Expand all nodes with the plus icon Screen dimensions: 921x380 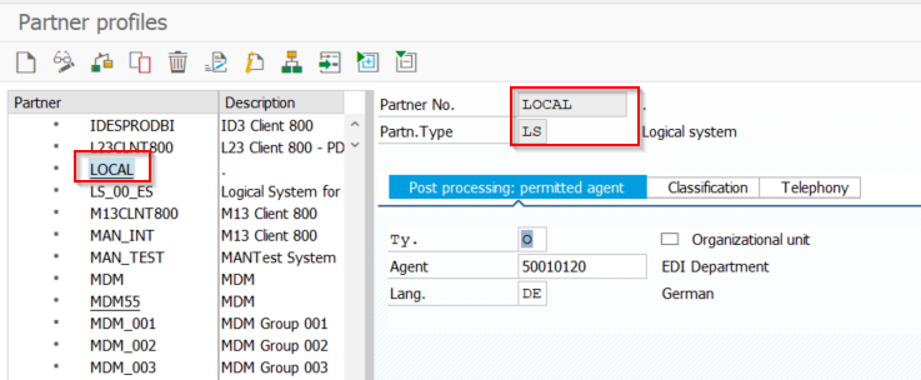(x=368, y=62)
